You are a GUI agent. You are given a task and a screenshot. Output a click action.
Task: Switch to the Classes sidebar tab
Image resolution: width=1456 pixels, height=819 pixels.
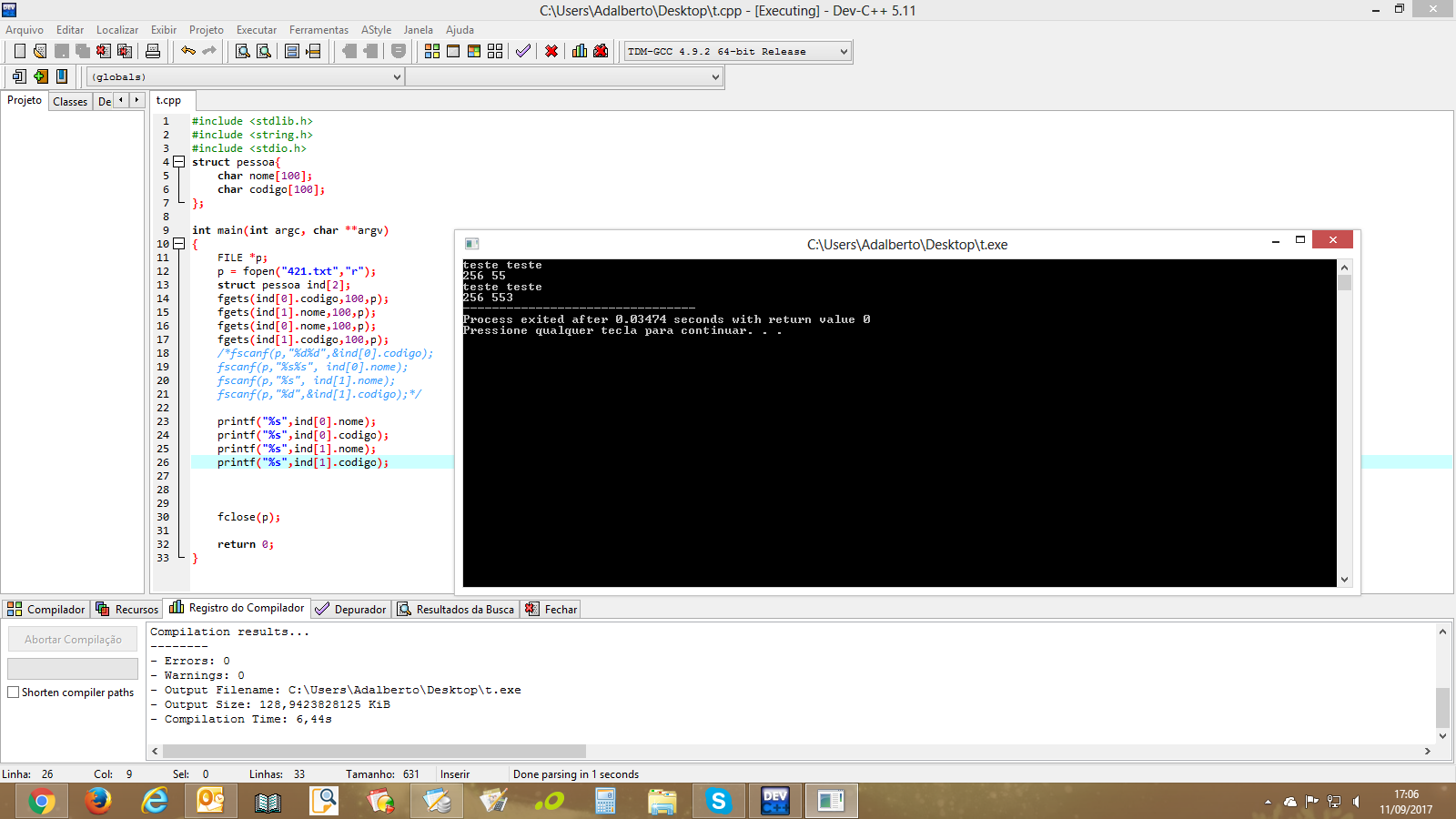click(70, 101)
